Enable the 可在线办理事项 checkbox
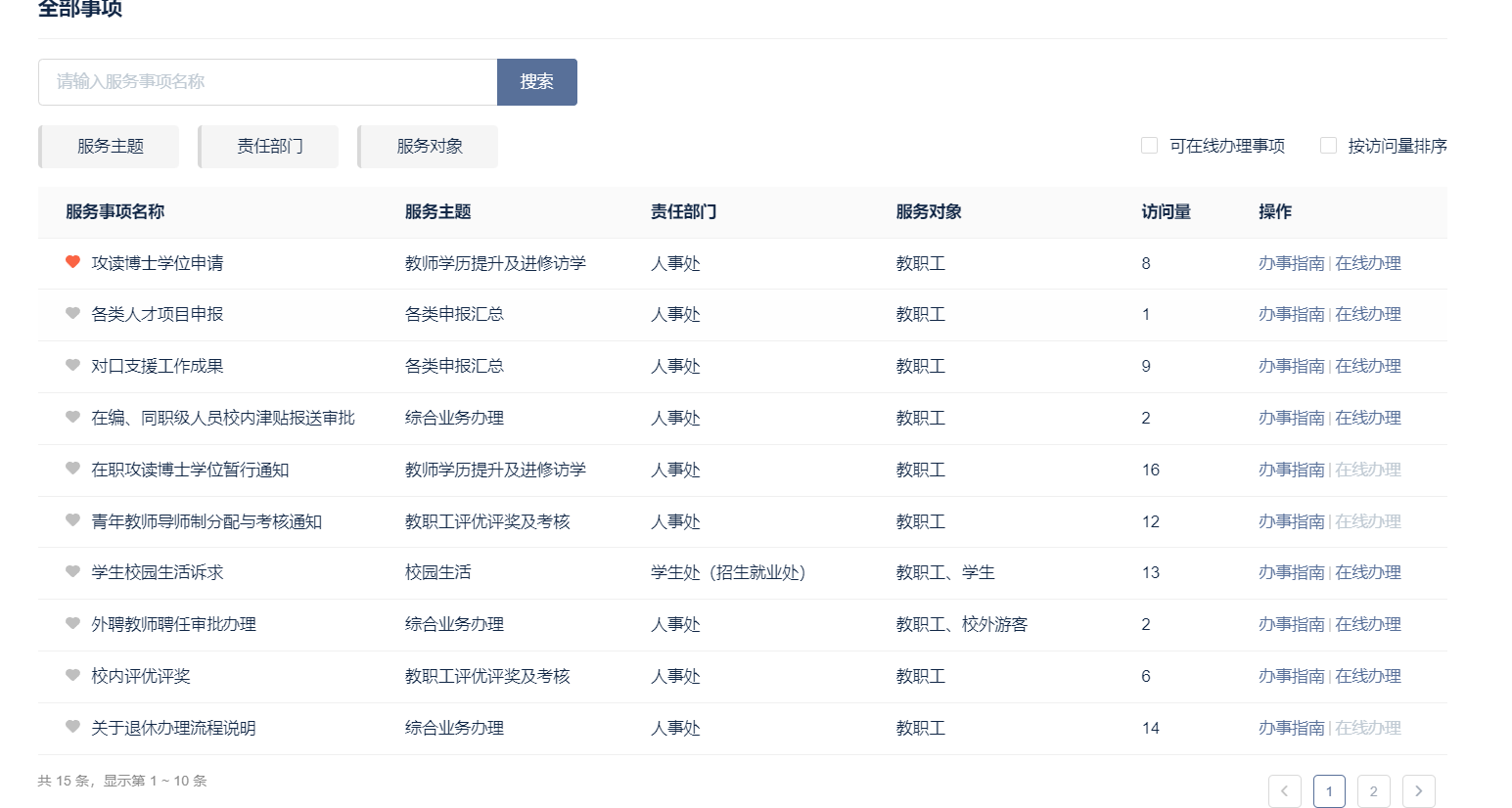This screenshot has height=808, width=1512. coord(1149,146)
